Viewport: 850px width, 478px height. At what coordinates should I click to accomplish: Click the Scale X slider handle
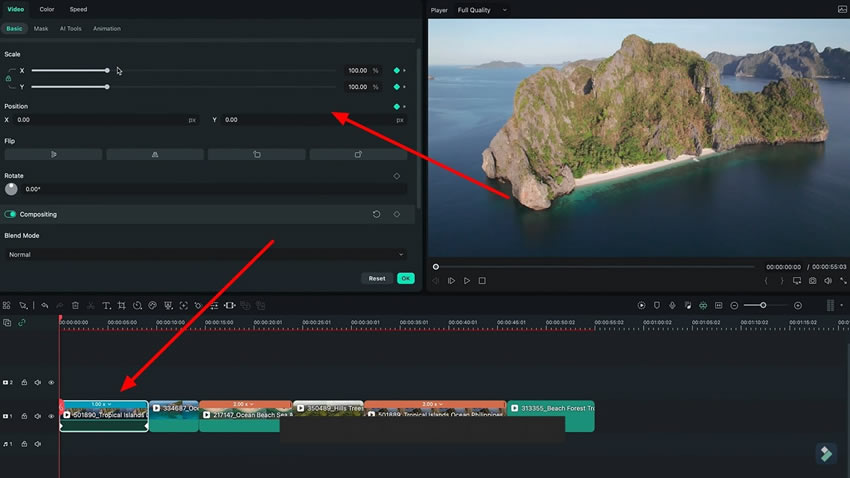point(107,70)
